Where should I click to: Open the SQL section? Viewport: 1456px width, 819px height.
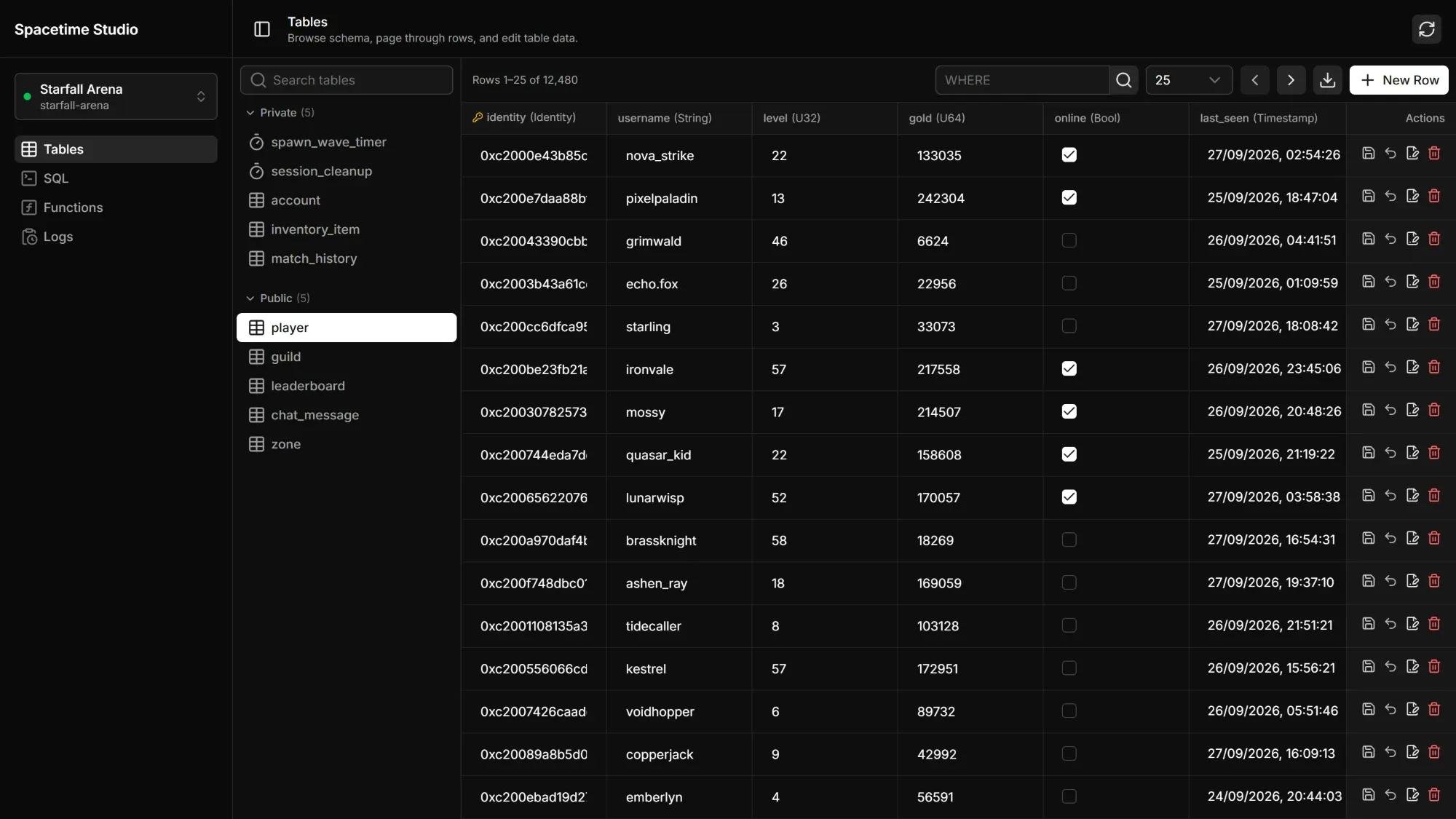point(116,178)
